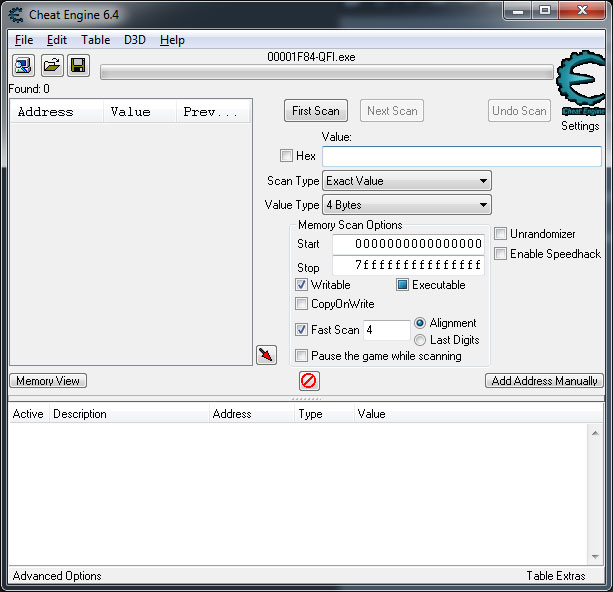Click the open folder toolbar icon
Screen dimensions: 613x592
(52, 65)
